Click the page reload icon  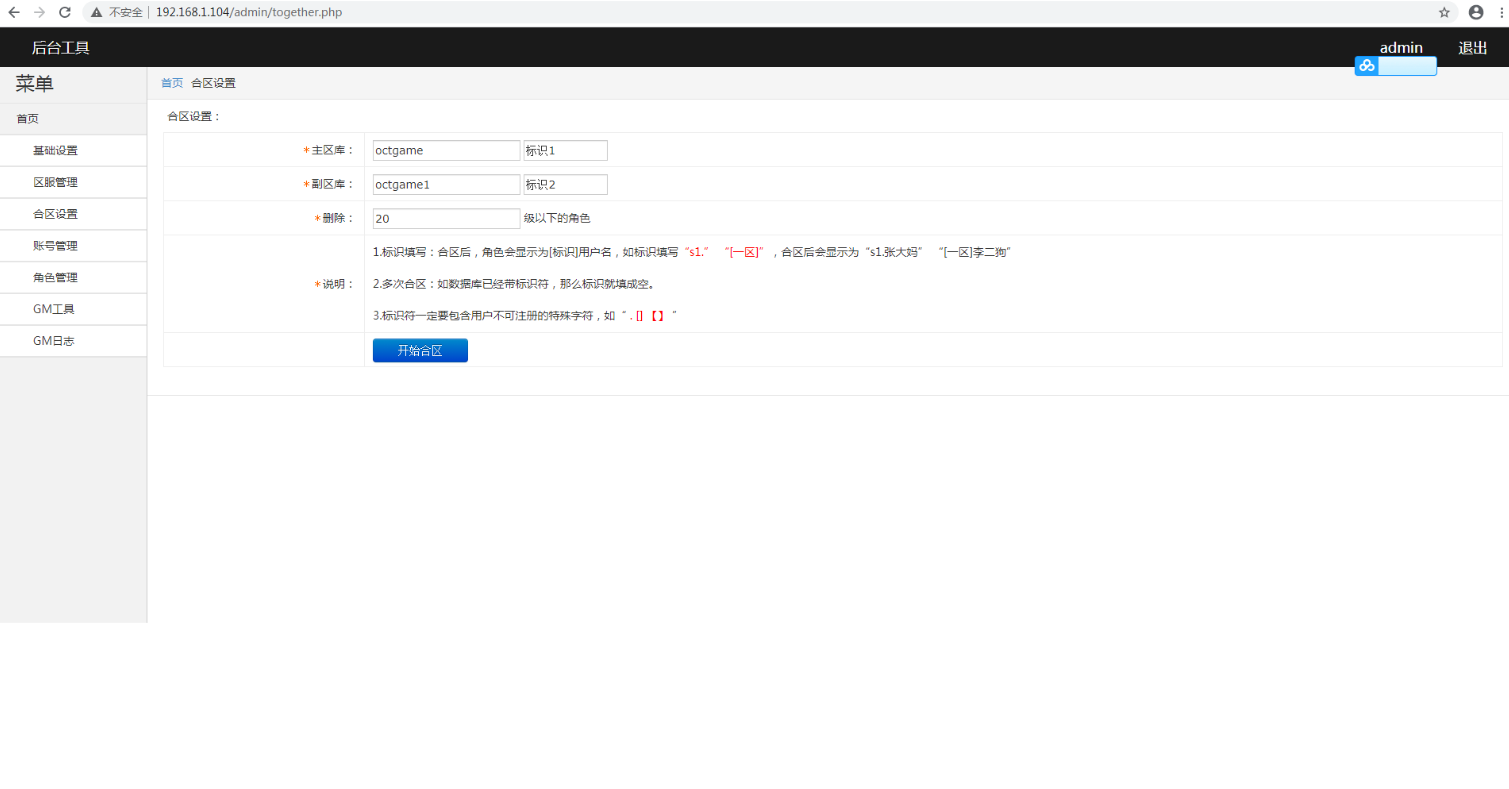coord(64,12)
